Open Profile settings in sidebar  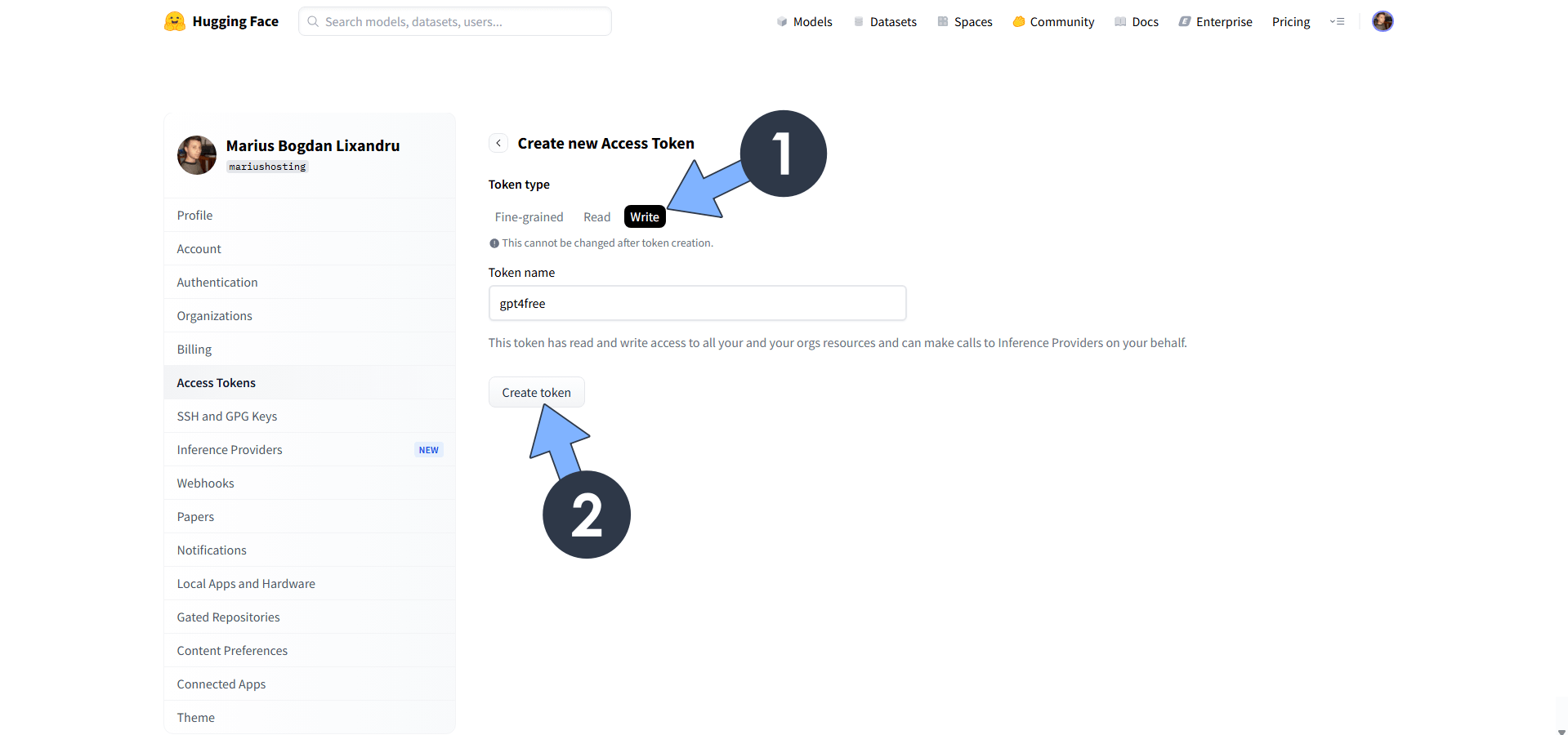pyautogui.click(x=310, y=215)
